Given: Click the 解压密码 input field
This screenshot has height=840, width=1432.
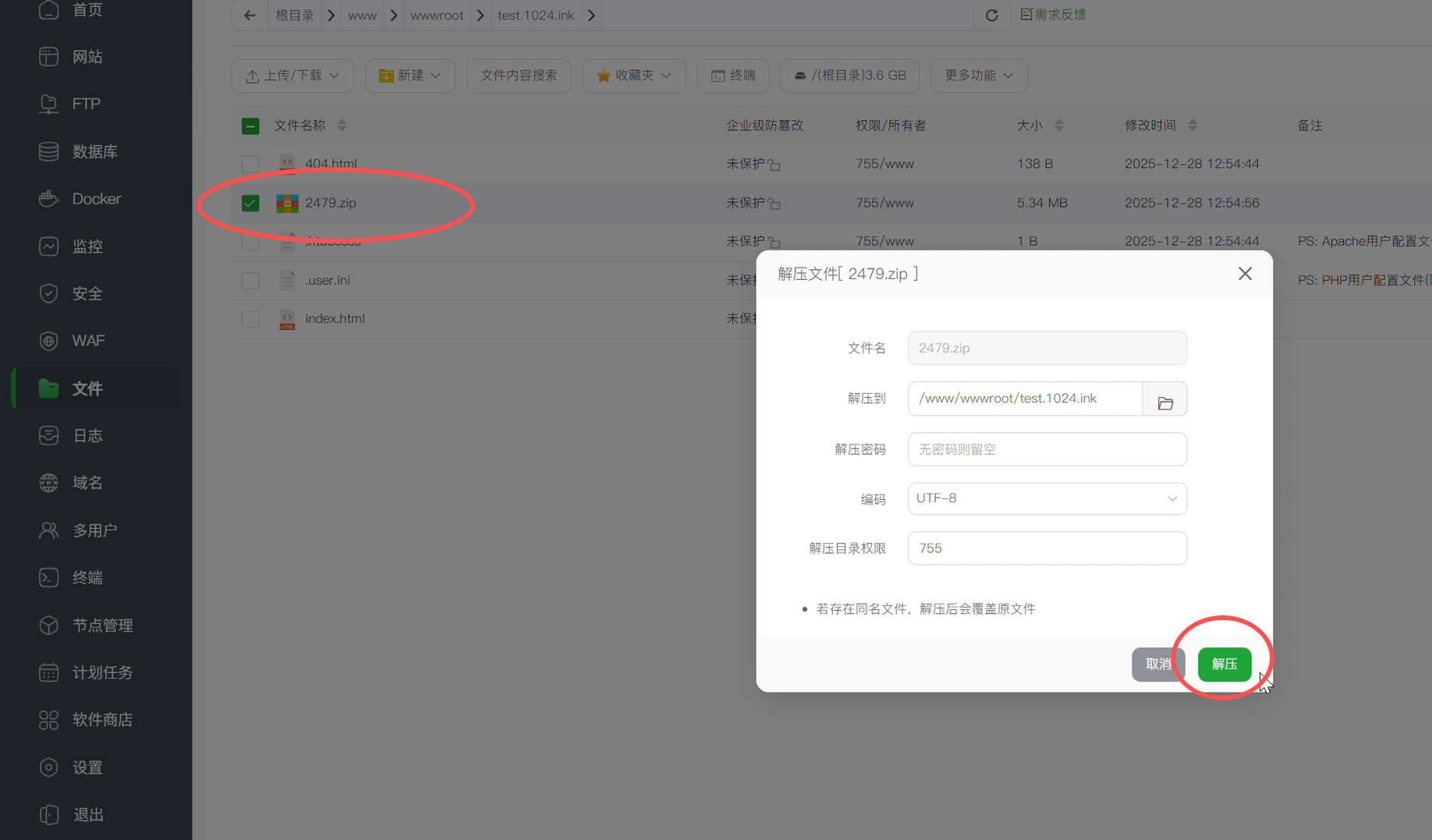Looking at the screenshot, I should (x=1047, y=449).
